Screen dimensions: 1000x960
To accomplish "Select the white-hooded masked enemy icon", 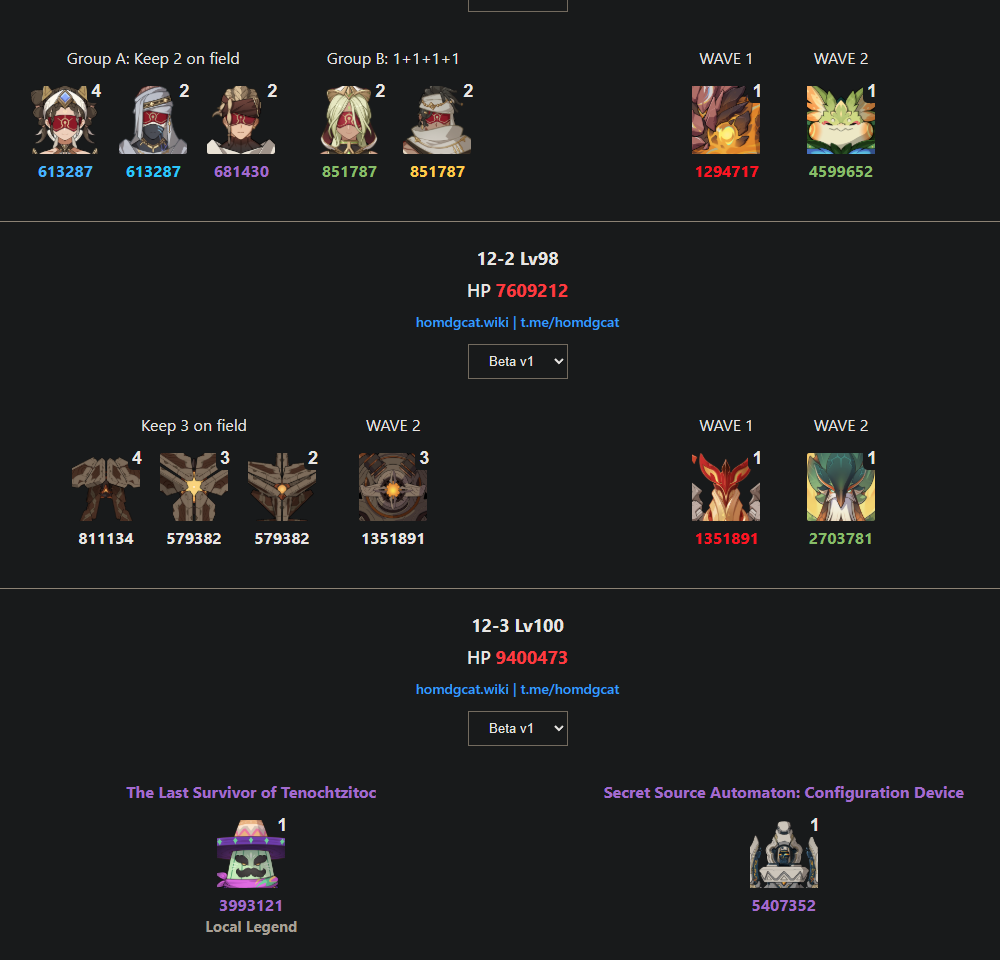I will (153, 120).
